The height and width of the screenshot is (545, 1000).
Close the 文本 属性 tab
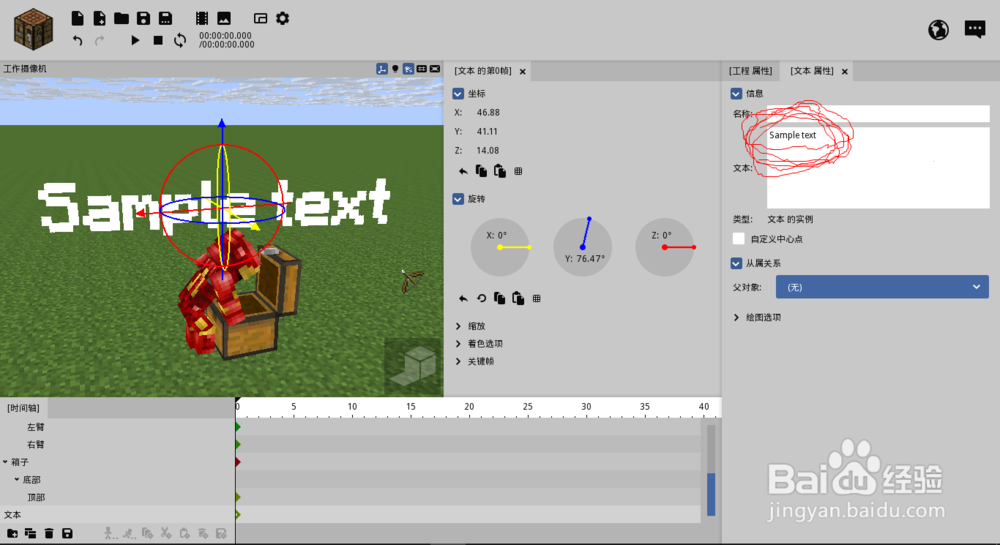844,71
